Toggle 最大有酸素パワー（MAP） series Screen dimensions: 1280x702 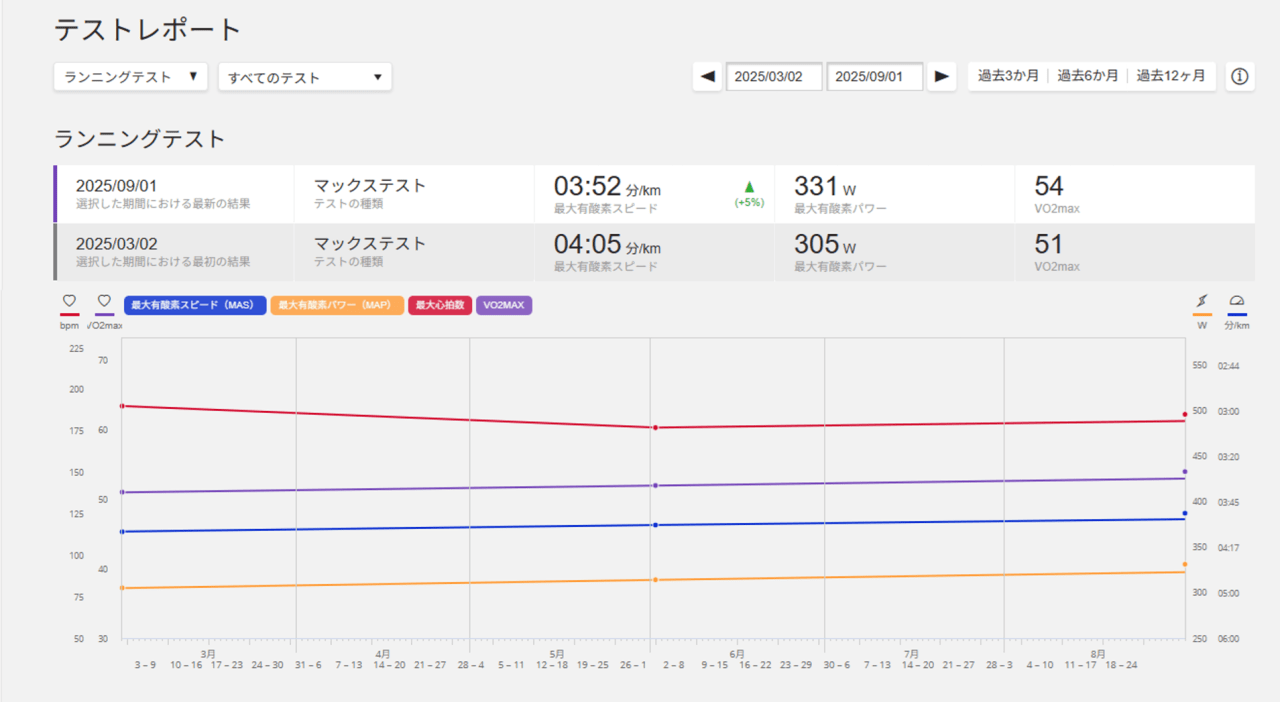pos(337,305)
